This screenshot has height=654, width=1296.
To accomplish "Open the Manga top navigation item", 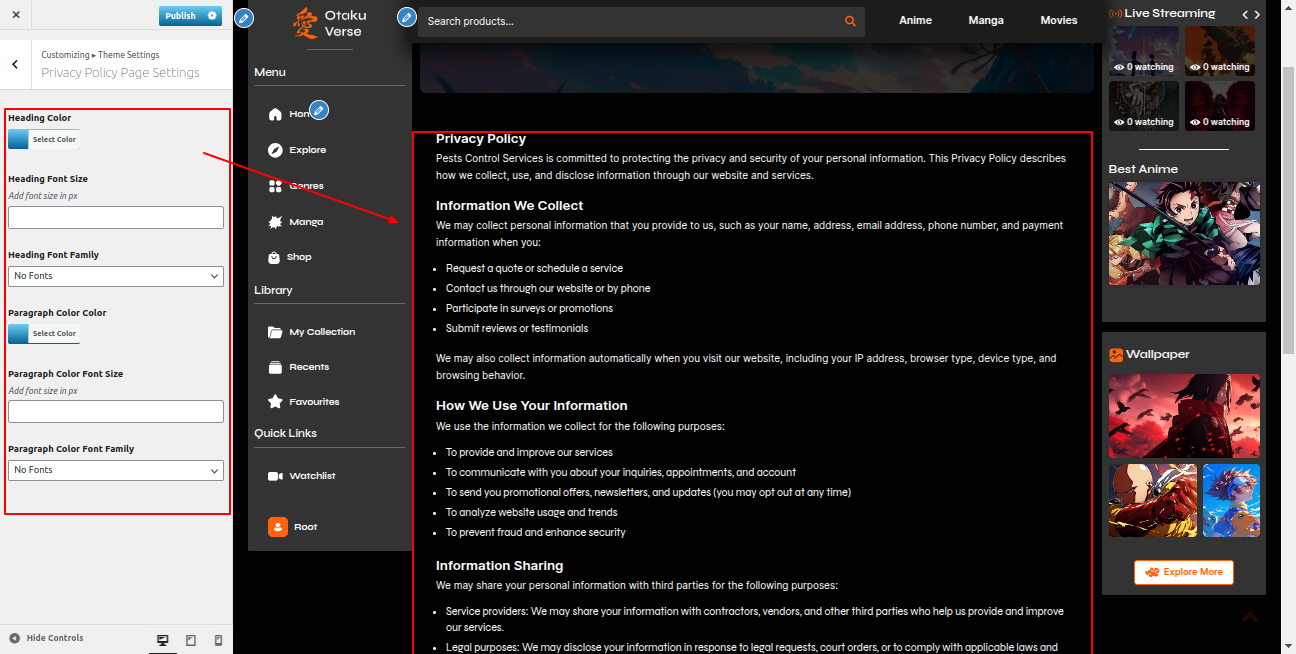I will click(986, 20).
